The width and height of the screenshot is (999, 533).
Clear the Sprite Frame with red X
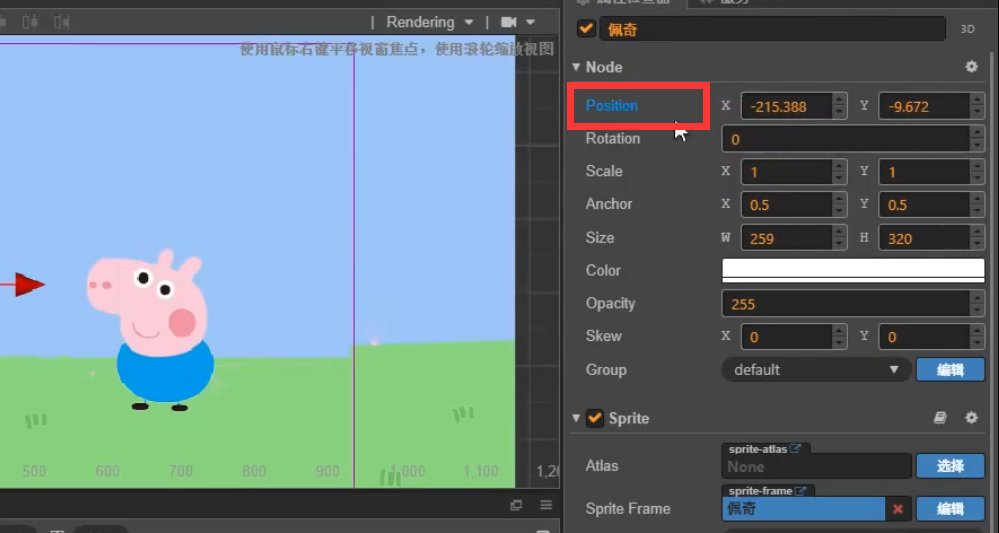pos(898,509)
